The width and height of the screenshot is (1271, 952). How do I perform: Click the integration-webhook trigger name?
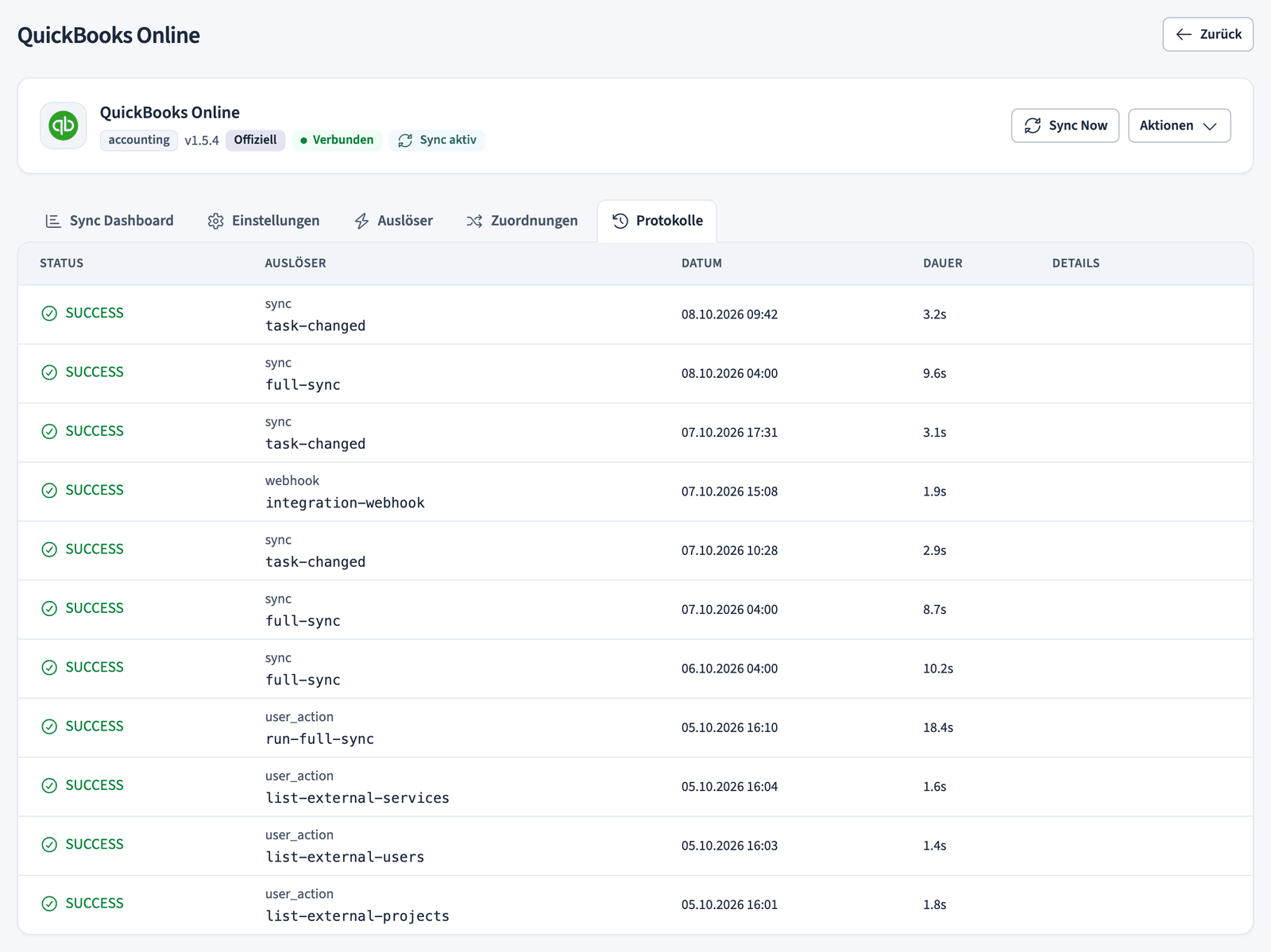click(345, 503)
